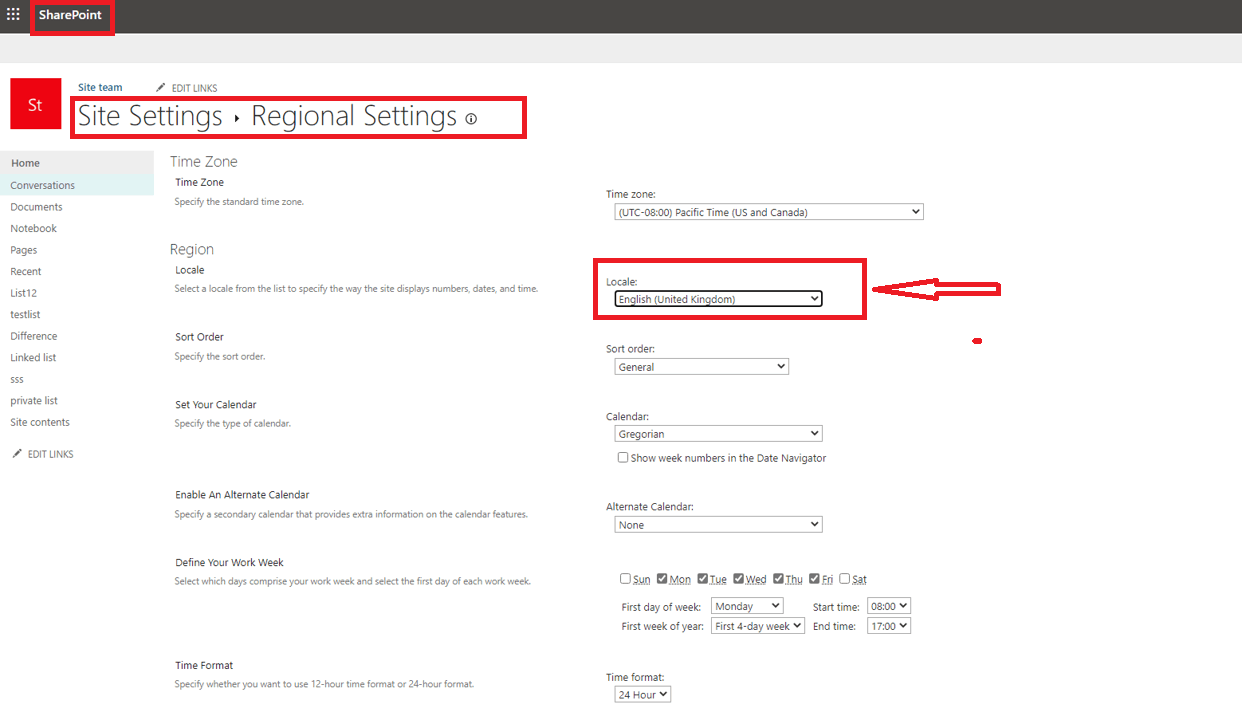The width and height of the screenshot is (1242, 720).
Task: Open First day of week dropdown
Action: click(x=747, y=606)
